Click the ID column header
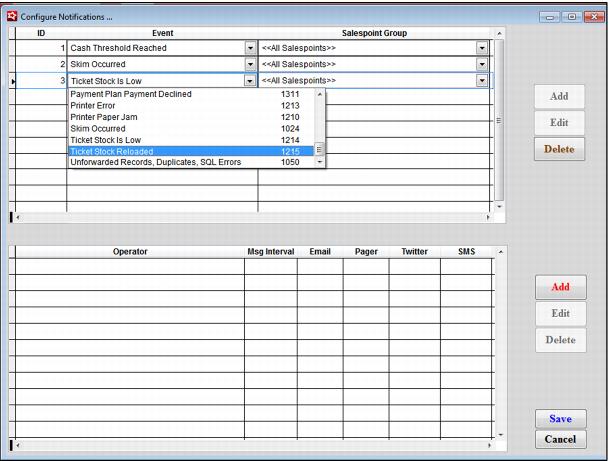Screen dimensions: 610x461 coord(41,33)
